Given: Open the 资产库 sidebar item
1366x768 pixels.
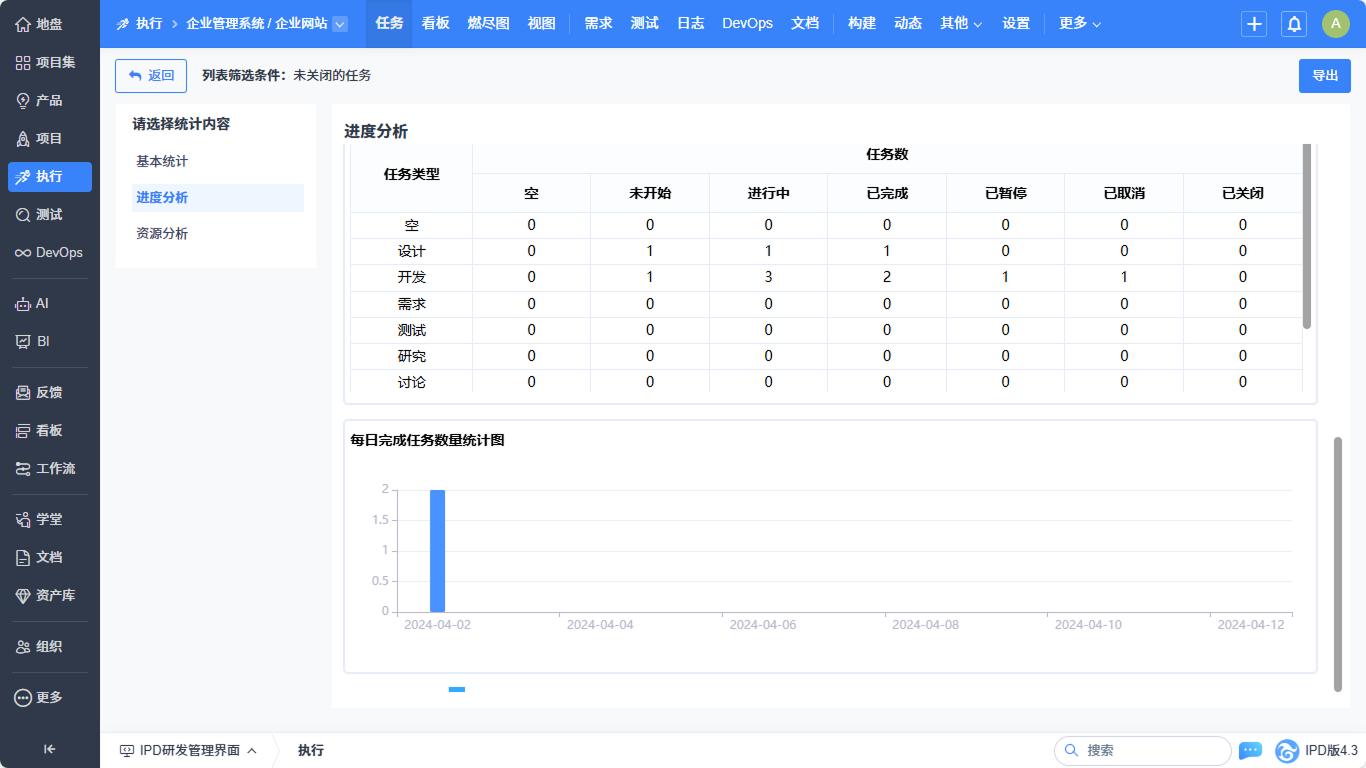Looking at the screenshot, I should coord(50,595).
